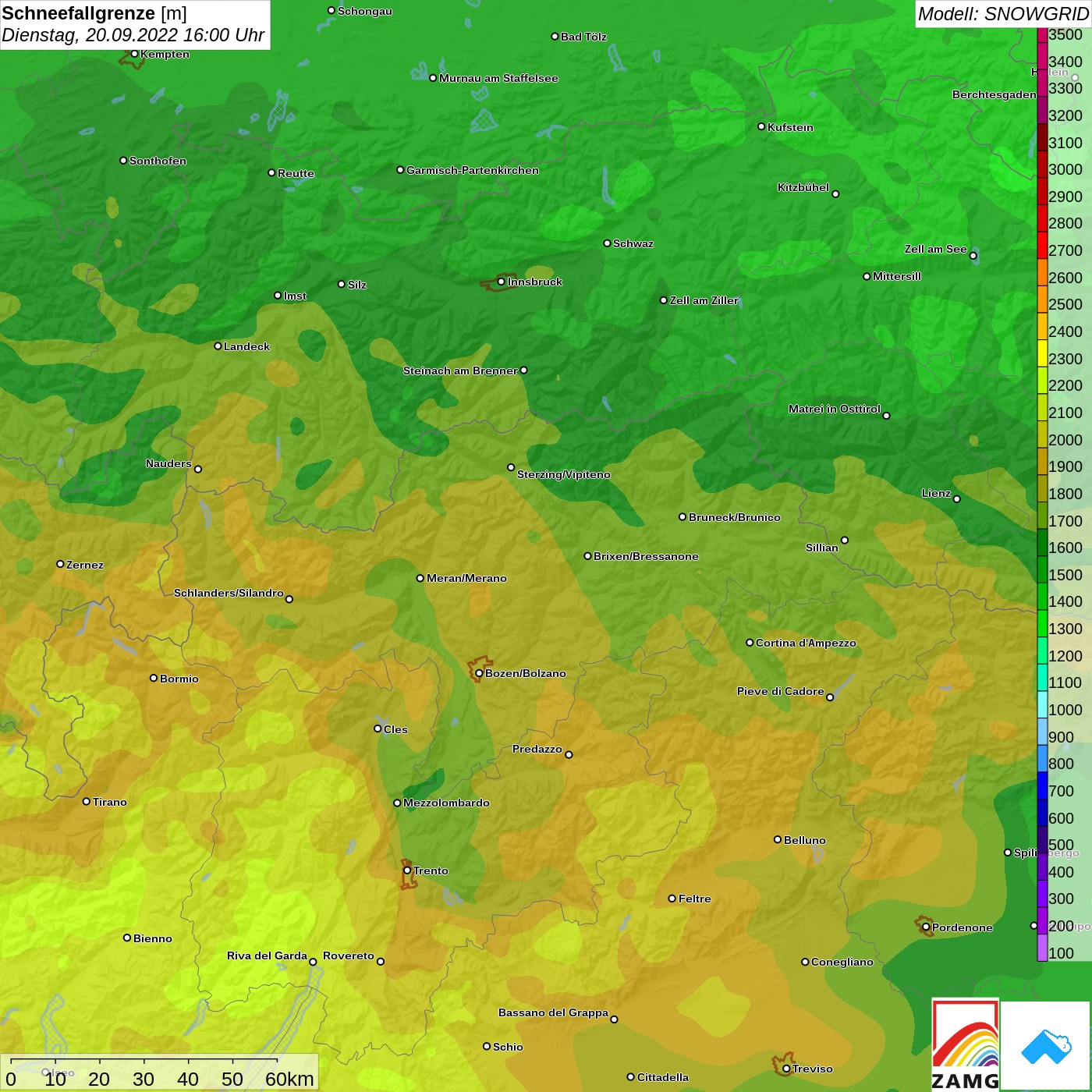Viewport: 1092px width, 1092px height.
Task: Click the 'Lienz' label
Action: click(936, 493)
